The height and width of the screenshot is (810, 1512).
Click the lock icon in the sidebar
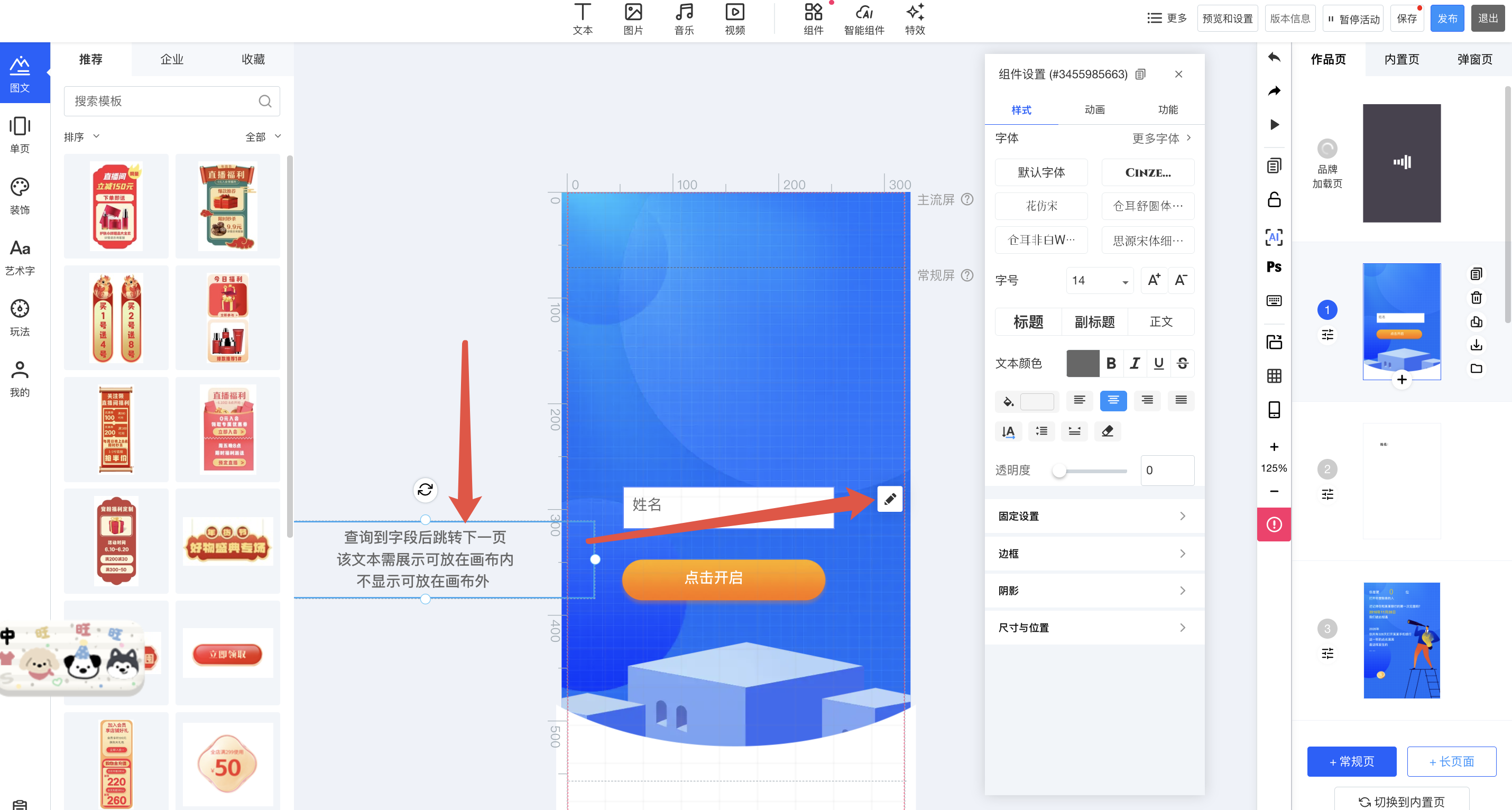pos(1274,199)
